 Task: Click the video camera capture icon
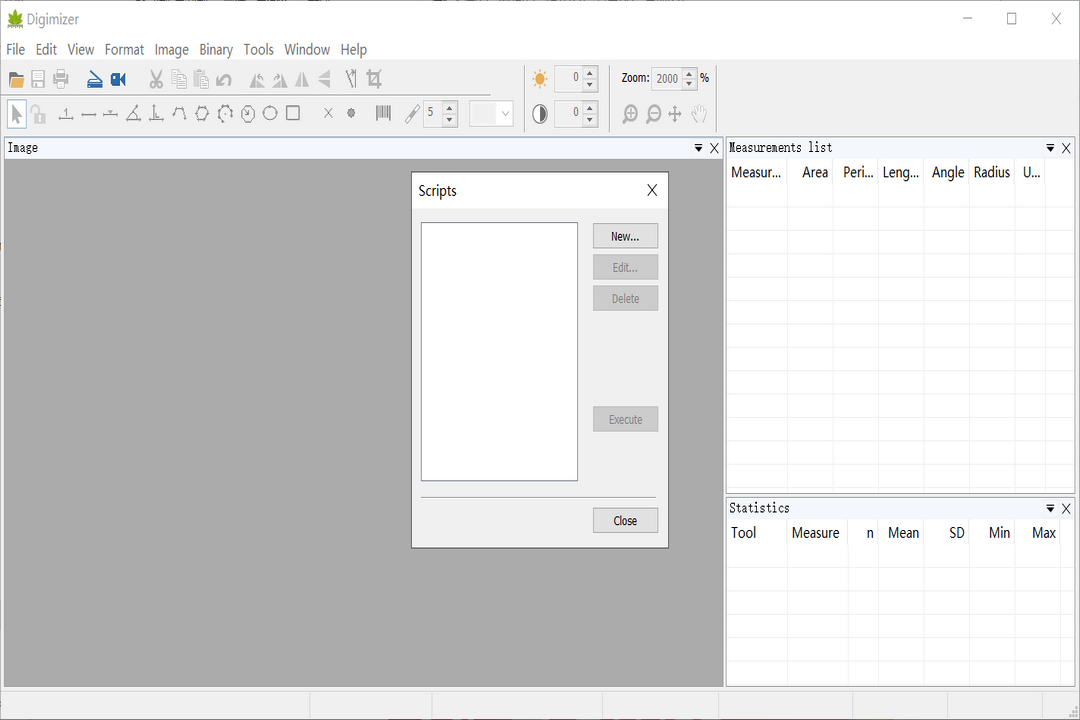point(118,79)
